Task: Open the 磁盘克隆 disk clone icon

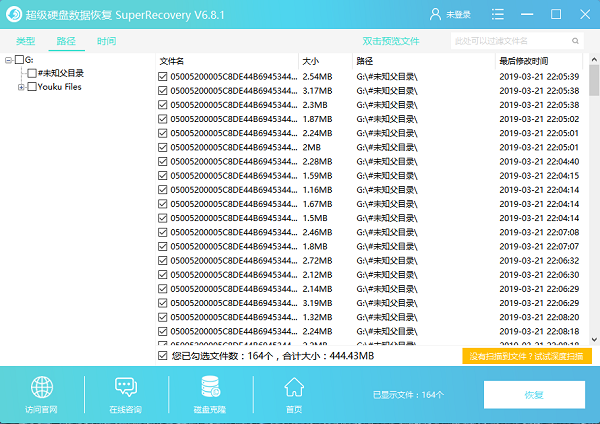Action: 210,387
